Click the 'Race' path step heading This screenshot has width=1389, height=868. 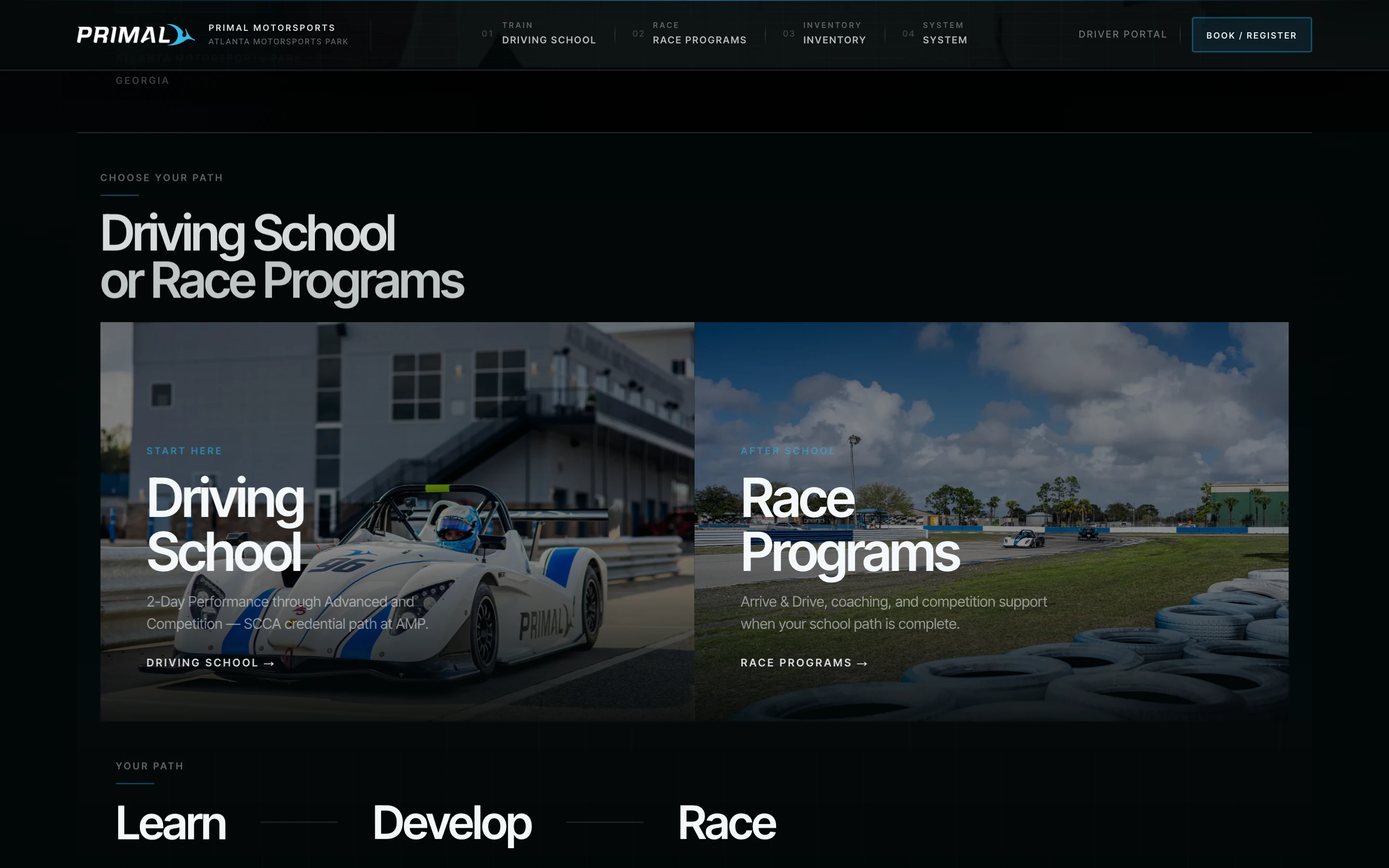(727, 823)
